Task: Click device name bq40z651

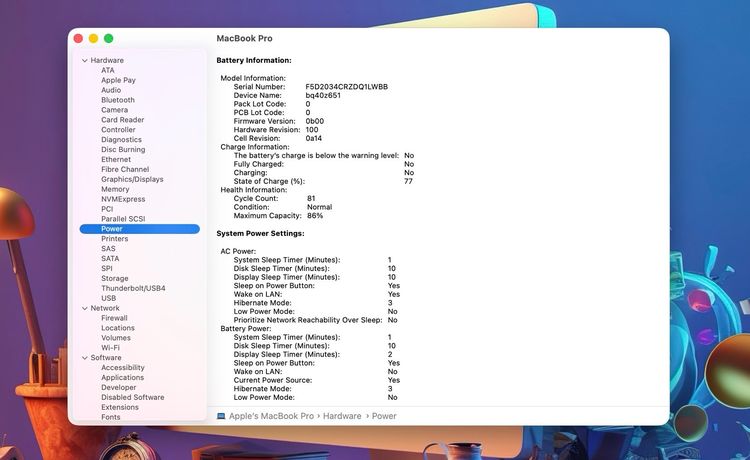Action: [323, 96]
